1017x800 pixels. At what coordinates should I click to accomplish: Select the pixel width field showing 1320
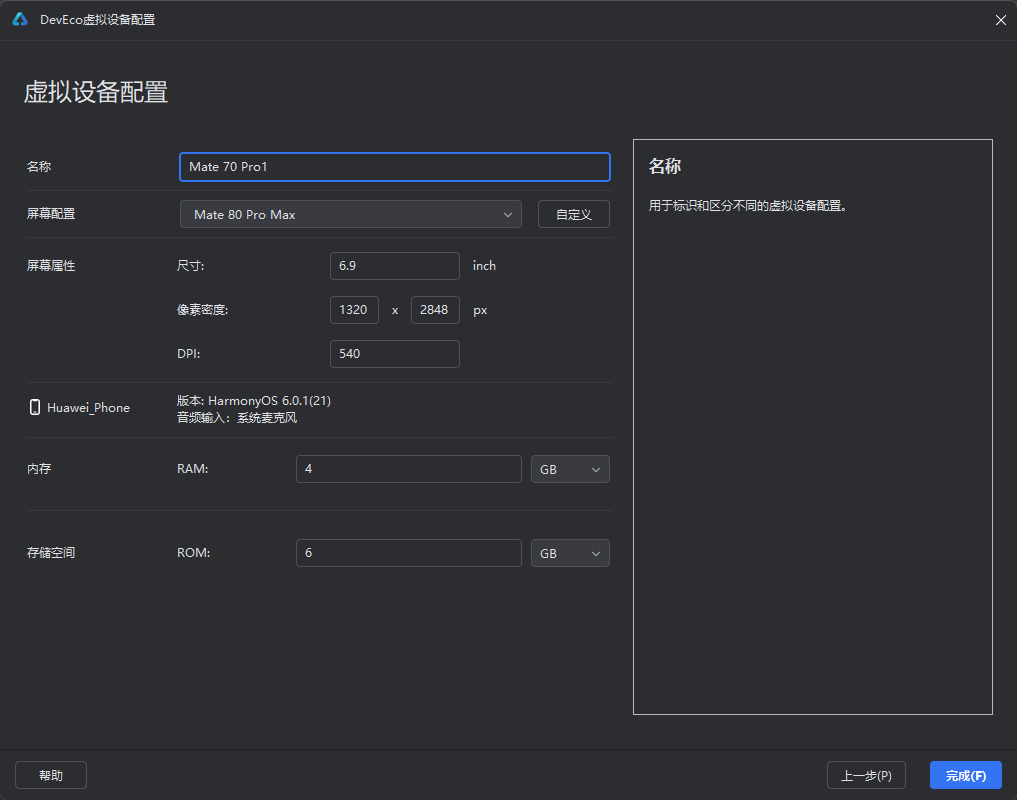tap(354, 310)
